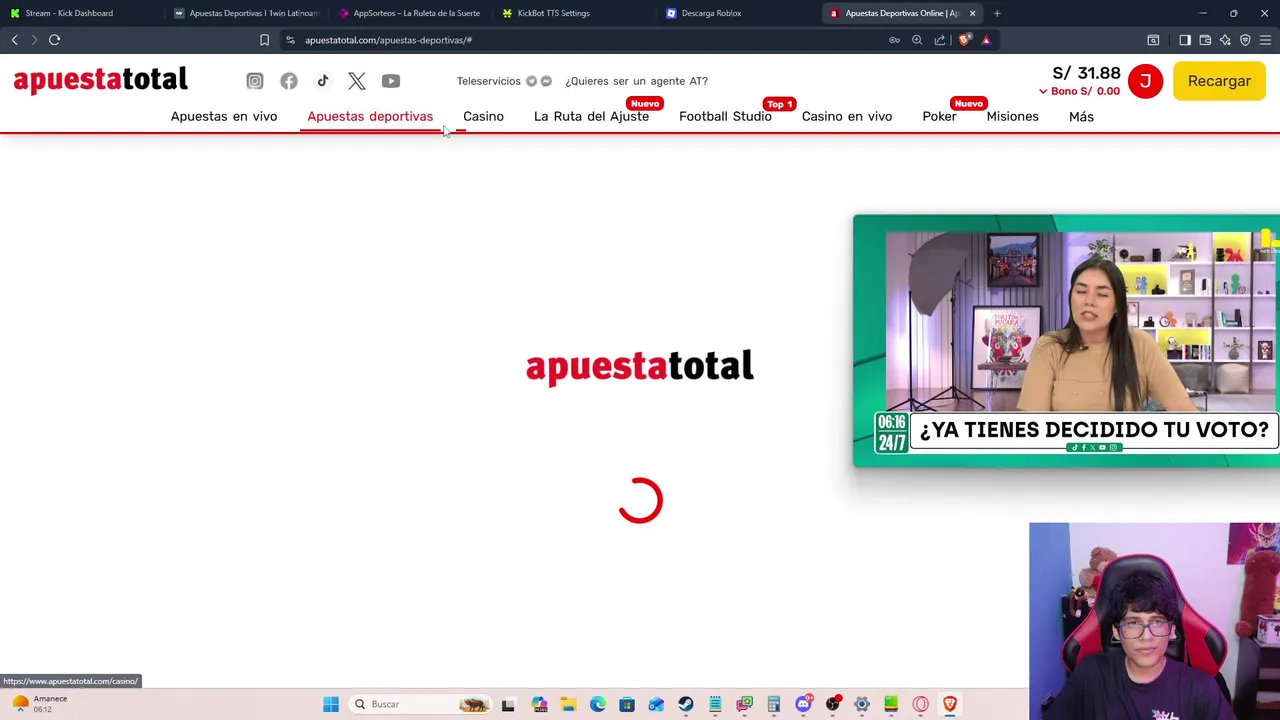This screenshot has width=1280, height=720.
Task: Click the zoom magnifier icon in address bar
Action: click(x=917, y=40)
